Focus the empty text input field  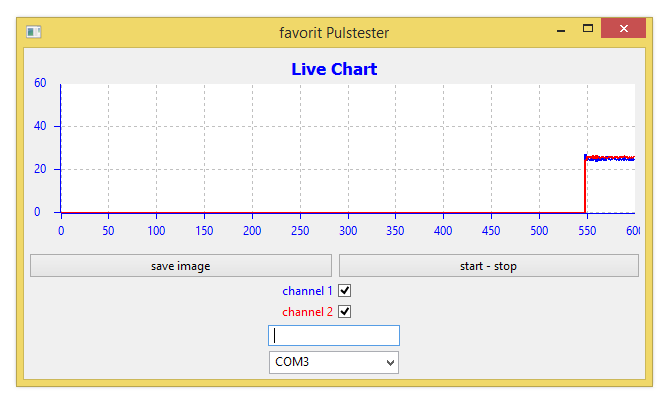334,336
